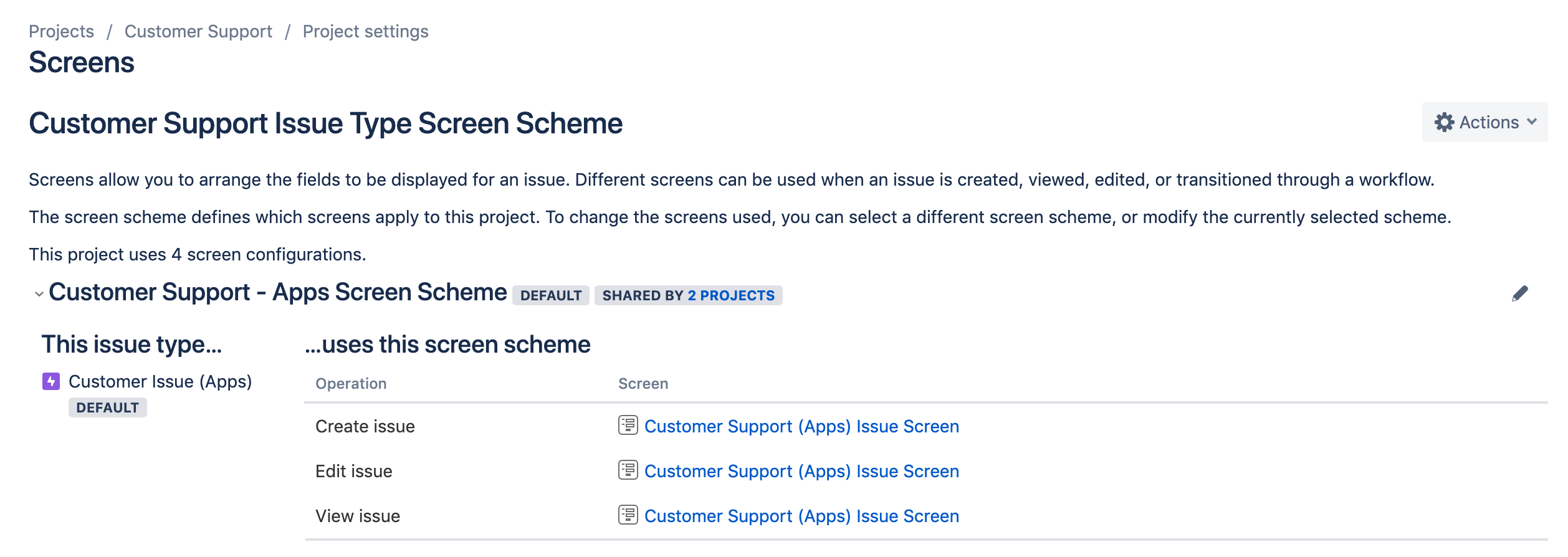The height and width of the screenshot is (557, 1568).
Task: Click the '...uses this screen scheme' heading
Action: click(447, 345)
